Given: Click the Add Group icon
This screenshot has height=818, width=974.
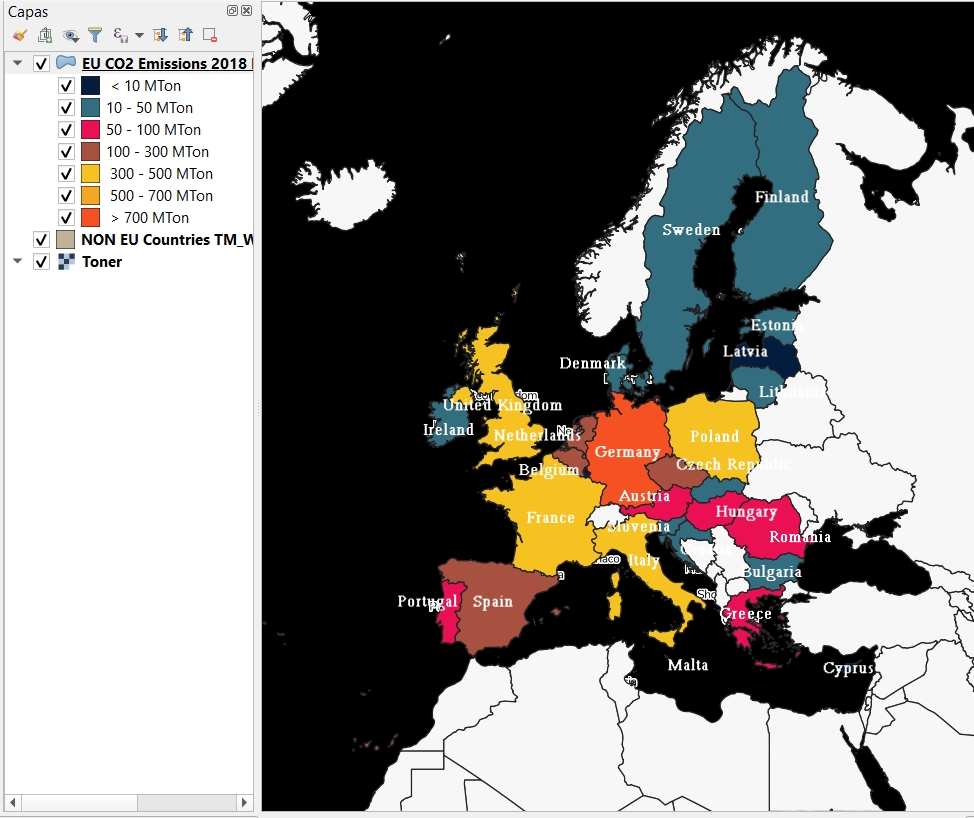Looking at the screenshot, I should (x=45, y=35).
